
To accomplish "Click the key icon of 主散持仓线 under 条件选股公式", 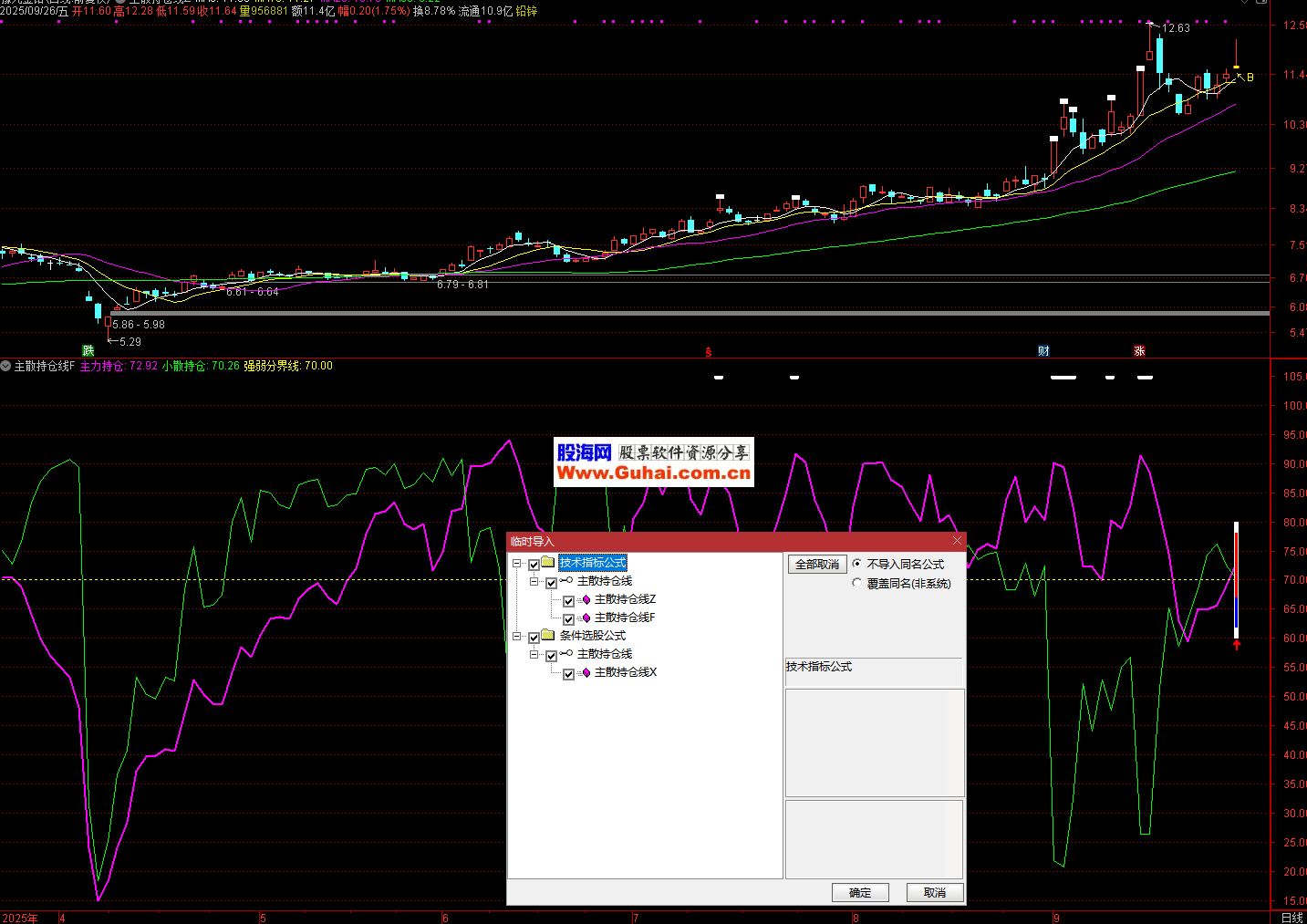I will (566, 653).
